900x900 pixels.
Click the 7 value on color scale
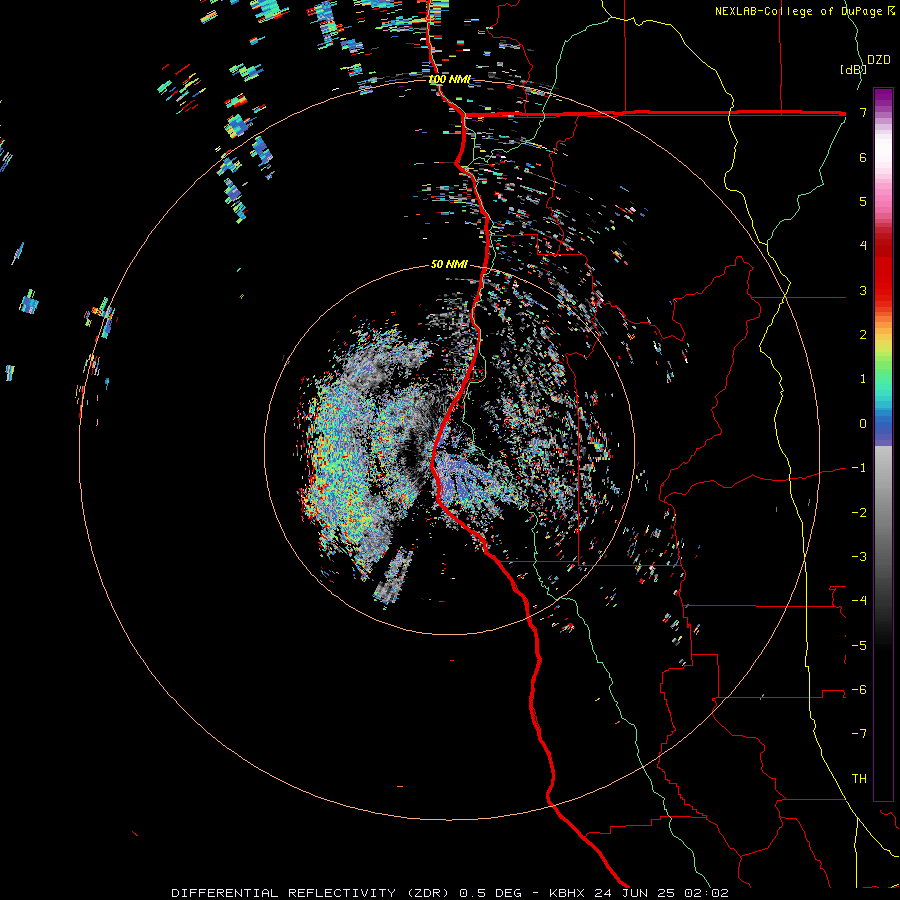[863, 112]
